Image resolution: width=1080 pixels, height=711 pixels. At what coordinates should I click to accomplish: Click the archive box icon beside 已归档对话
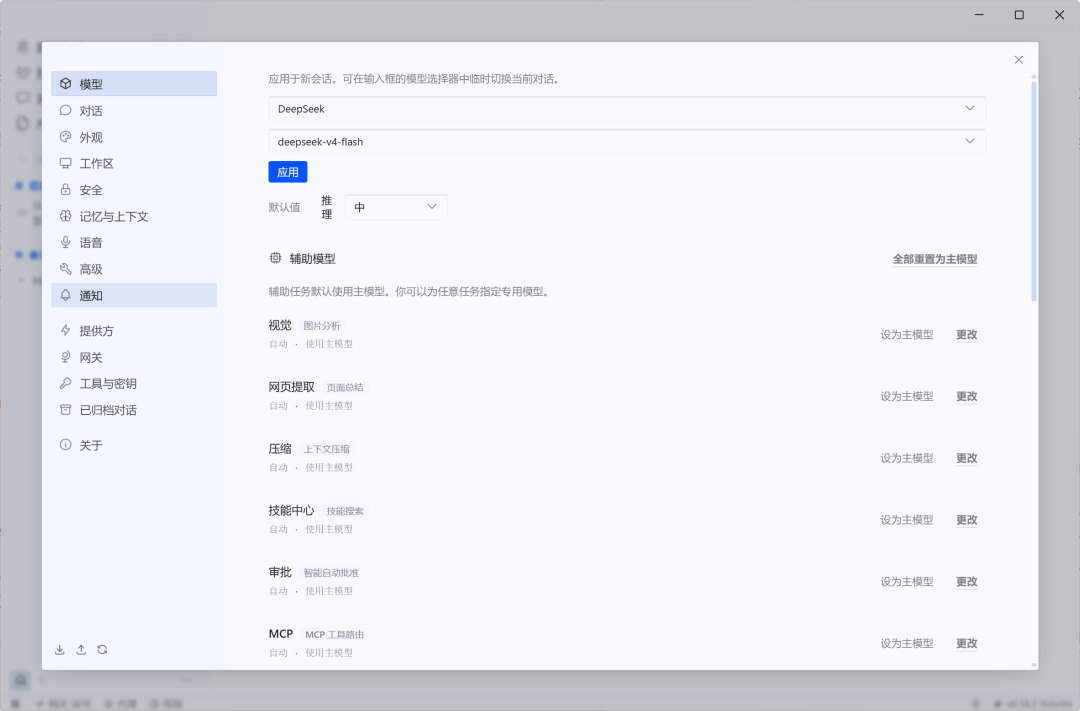(65, 410)
